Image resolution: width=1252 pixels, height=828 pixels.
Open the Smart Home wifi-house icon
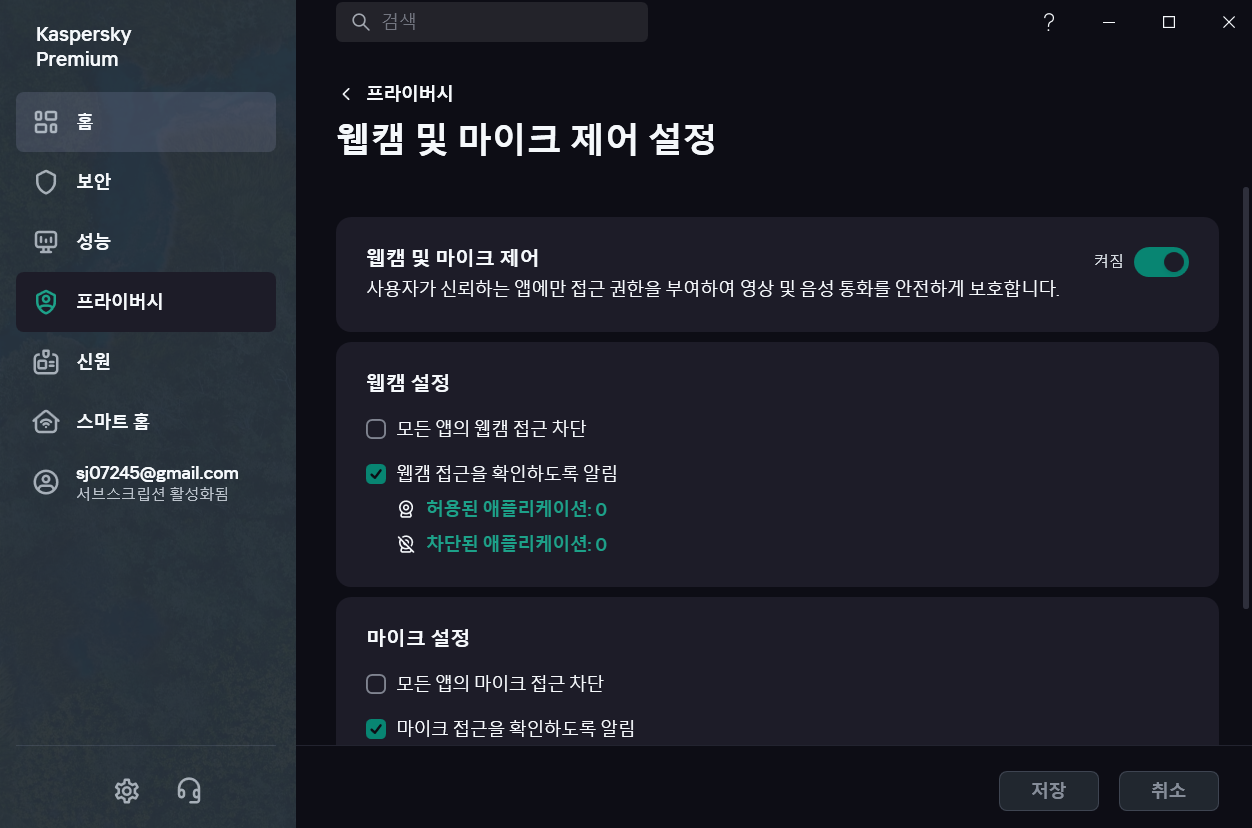[46, 422]
